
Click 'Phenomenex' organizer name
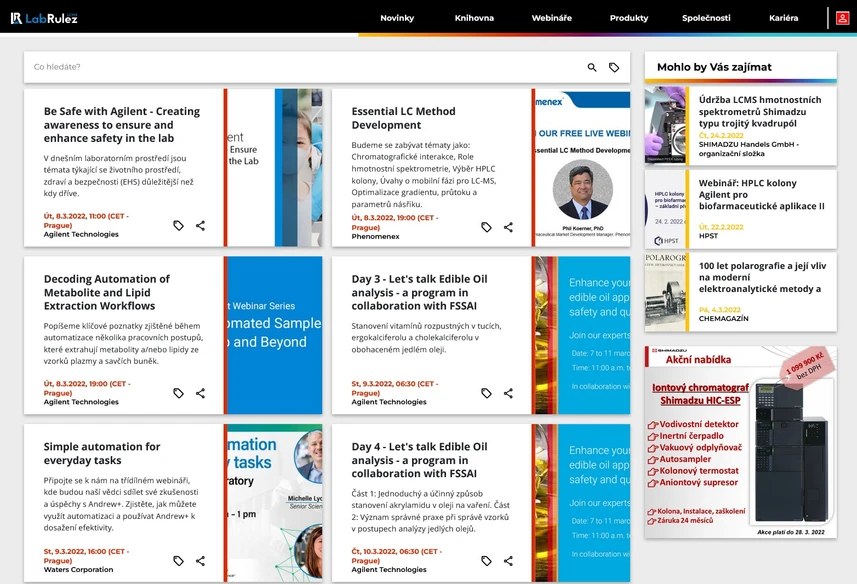(x=375, y=237)
